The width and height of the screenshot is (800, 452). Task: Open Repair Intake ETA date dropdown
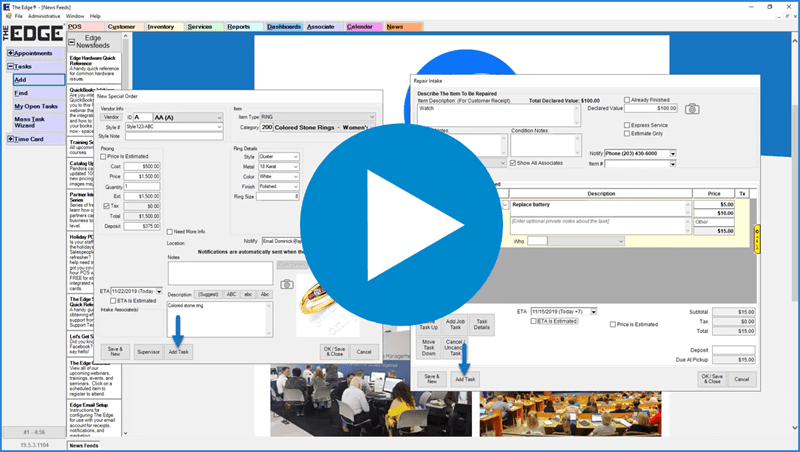click(594, 311)
